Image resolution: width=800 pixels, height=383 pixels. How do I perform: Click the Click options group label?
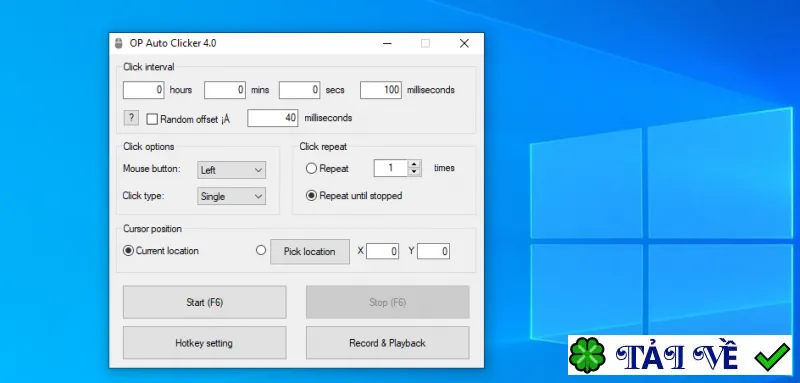click(x=148, y=146)
